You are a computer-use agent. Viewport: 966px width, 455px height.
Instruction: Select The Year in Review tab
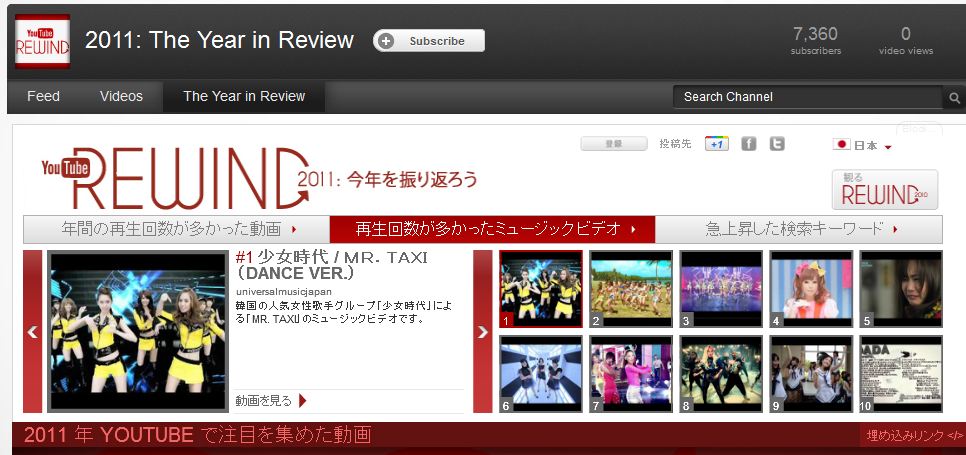244,97
